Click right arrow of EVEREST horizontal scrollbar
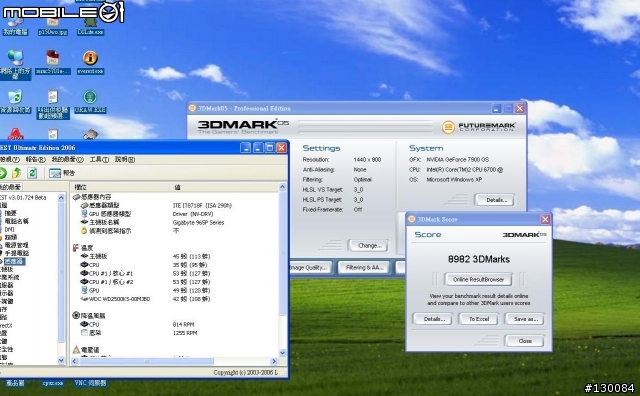The height and width of the screenshot is (396, 640). click(274, 361)
